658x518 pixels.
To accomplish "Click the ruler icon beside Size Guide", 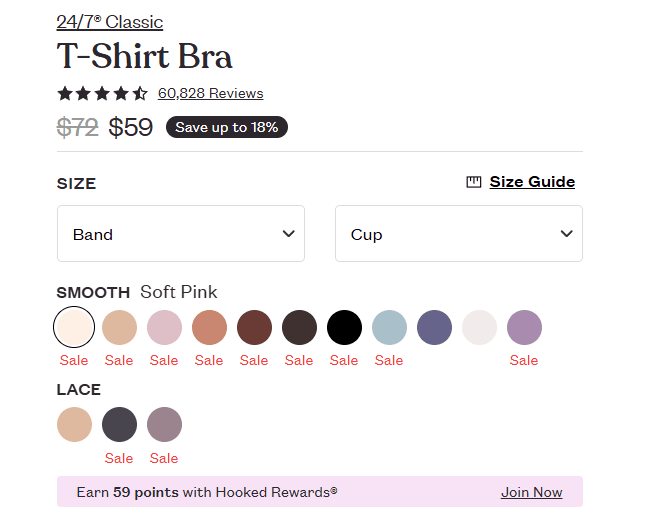I will pyautogui.click(x=474, y=182).
